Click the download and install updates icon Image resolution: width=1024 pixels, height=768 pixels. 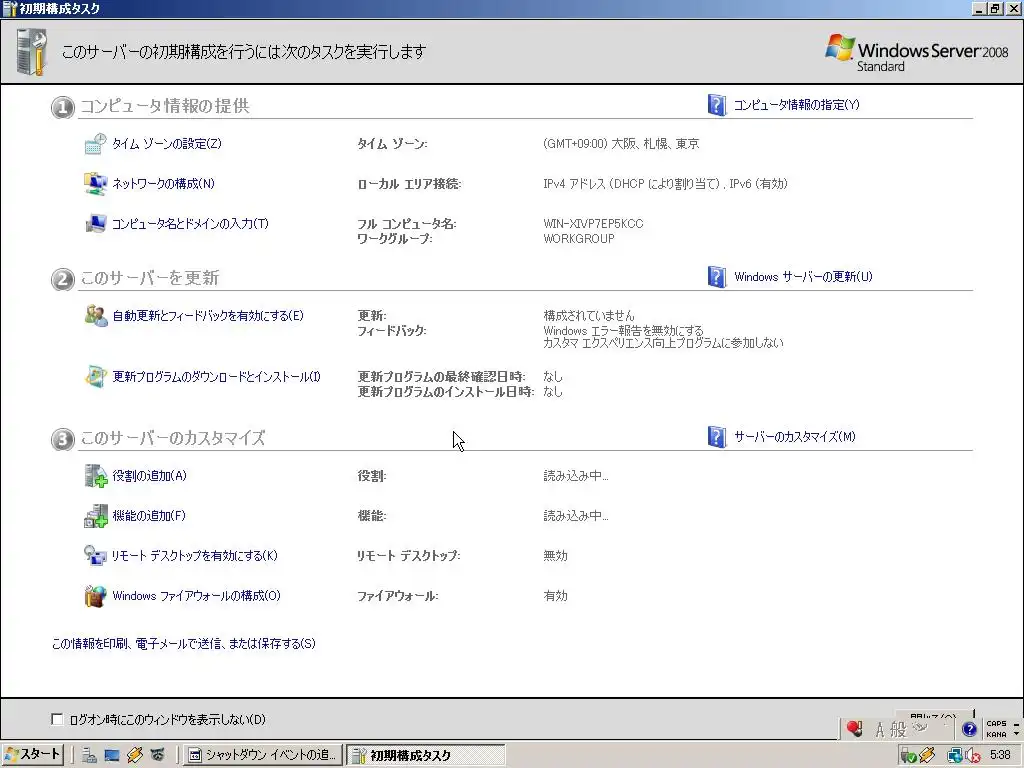point(95,377)
